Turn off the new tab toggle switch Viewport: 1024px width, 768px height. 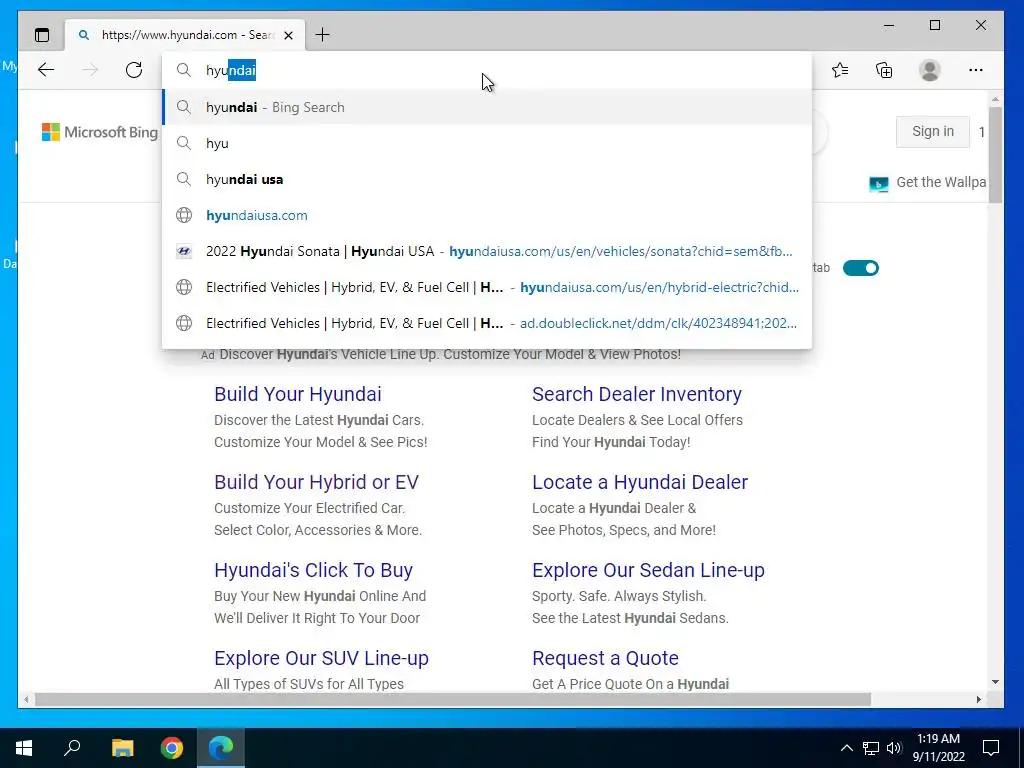(860, 268)
